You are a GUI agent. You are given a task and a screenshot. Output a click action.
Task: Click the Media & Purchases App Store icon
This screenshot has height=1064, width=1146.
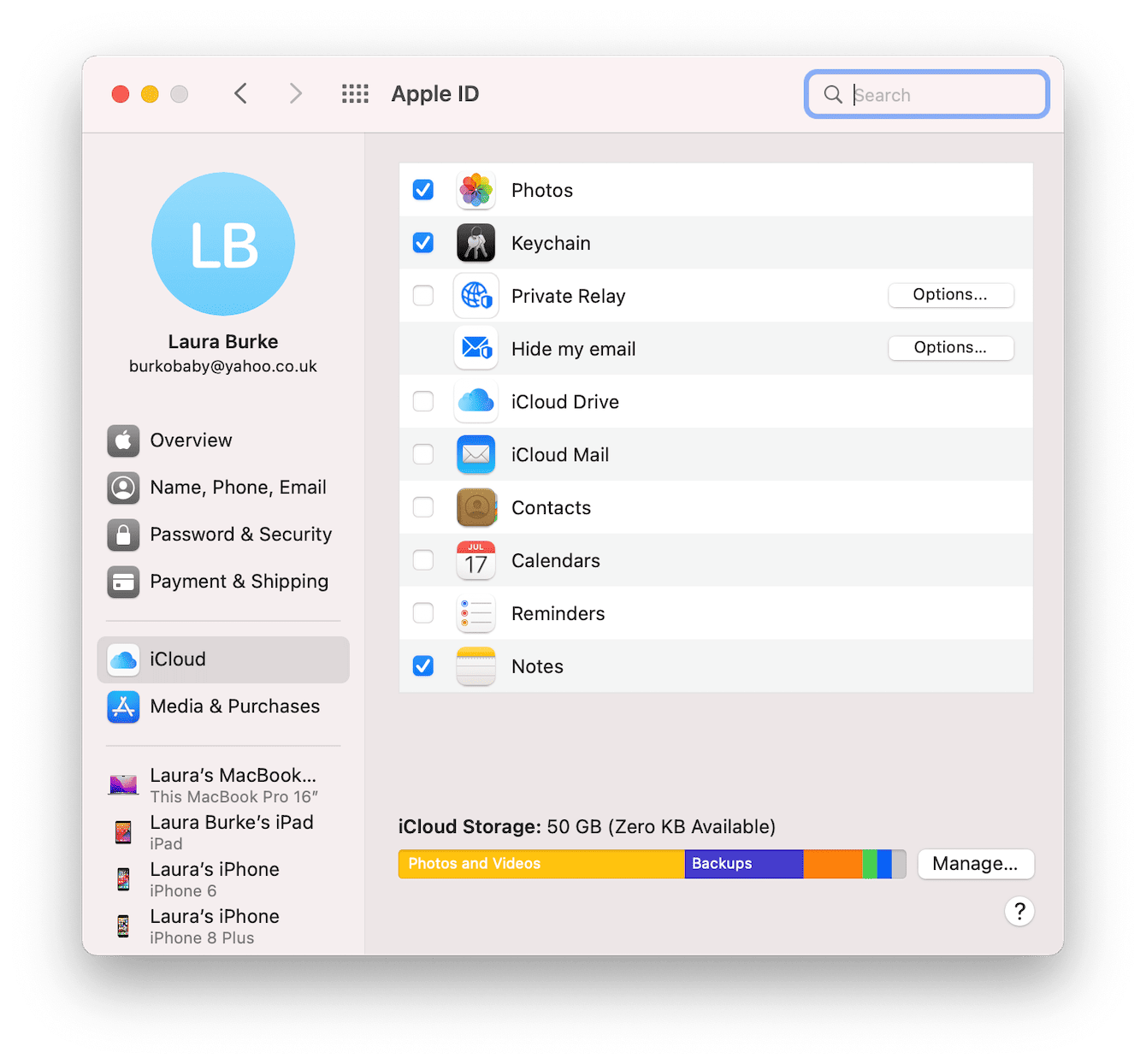pos(123,706)
